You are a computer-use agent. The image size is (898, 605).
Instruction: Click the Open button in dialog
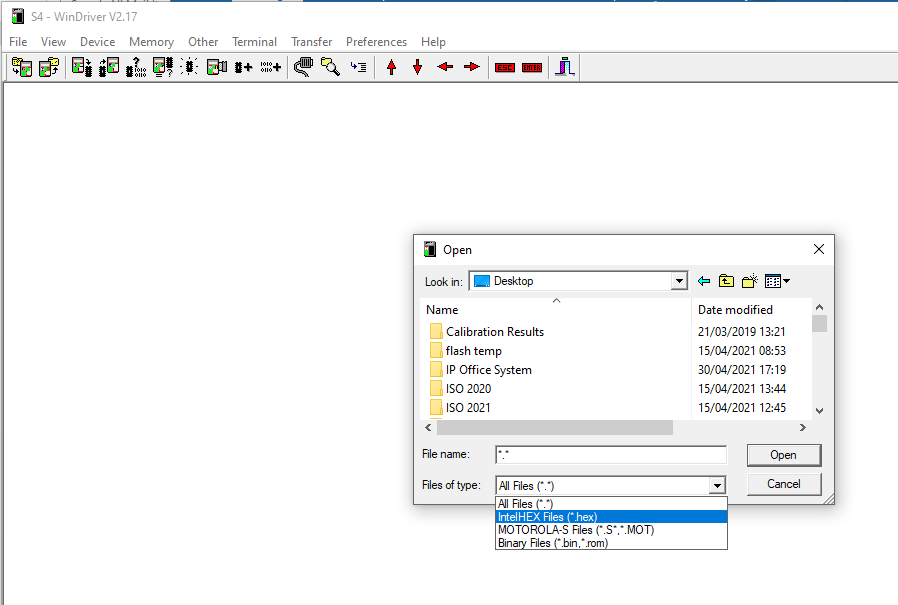[783, 455]
